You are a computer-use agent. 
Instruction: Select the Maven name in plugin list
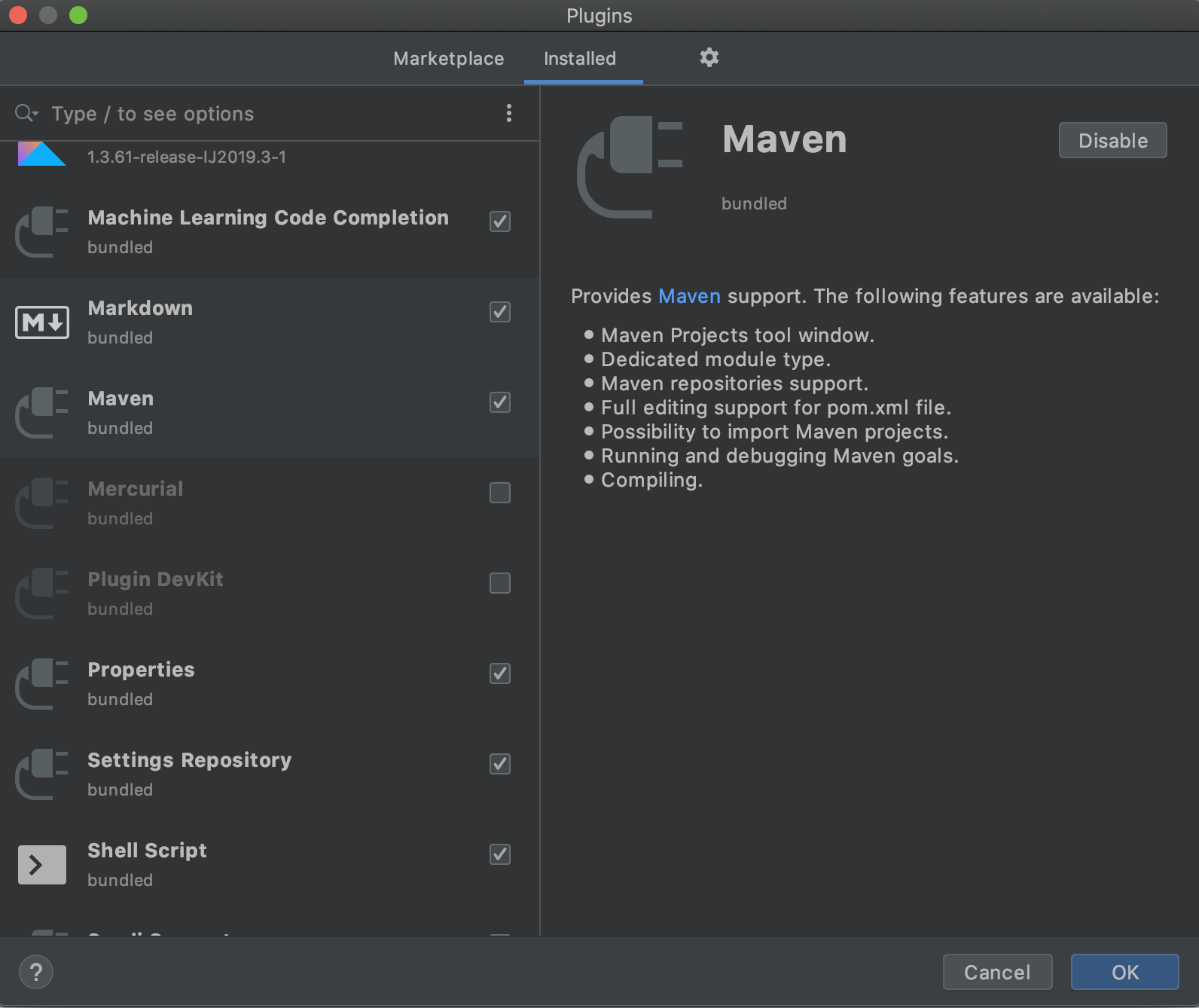click(121, 399)
